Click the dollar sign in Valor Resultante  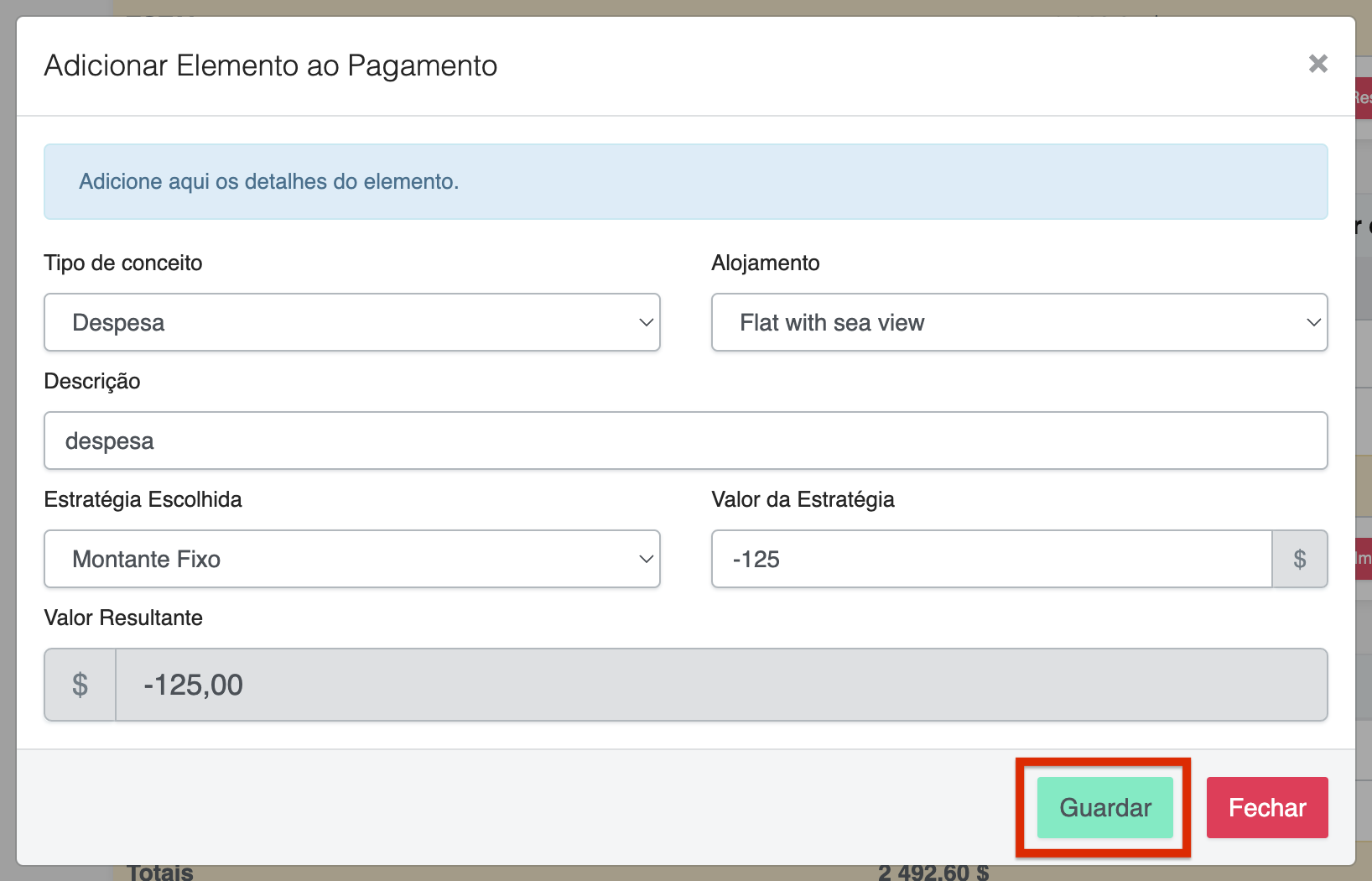coord(80,685)
